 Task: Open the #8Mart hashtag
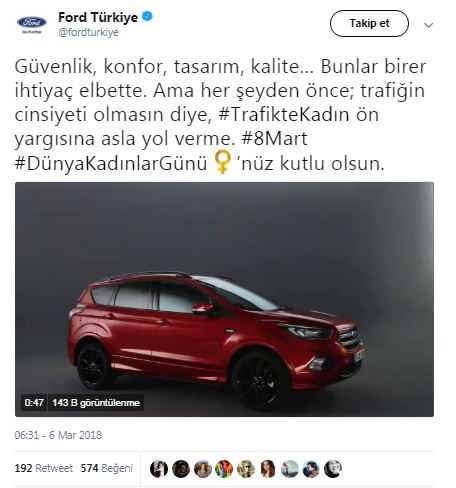274,139
